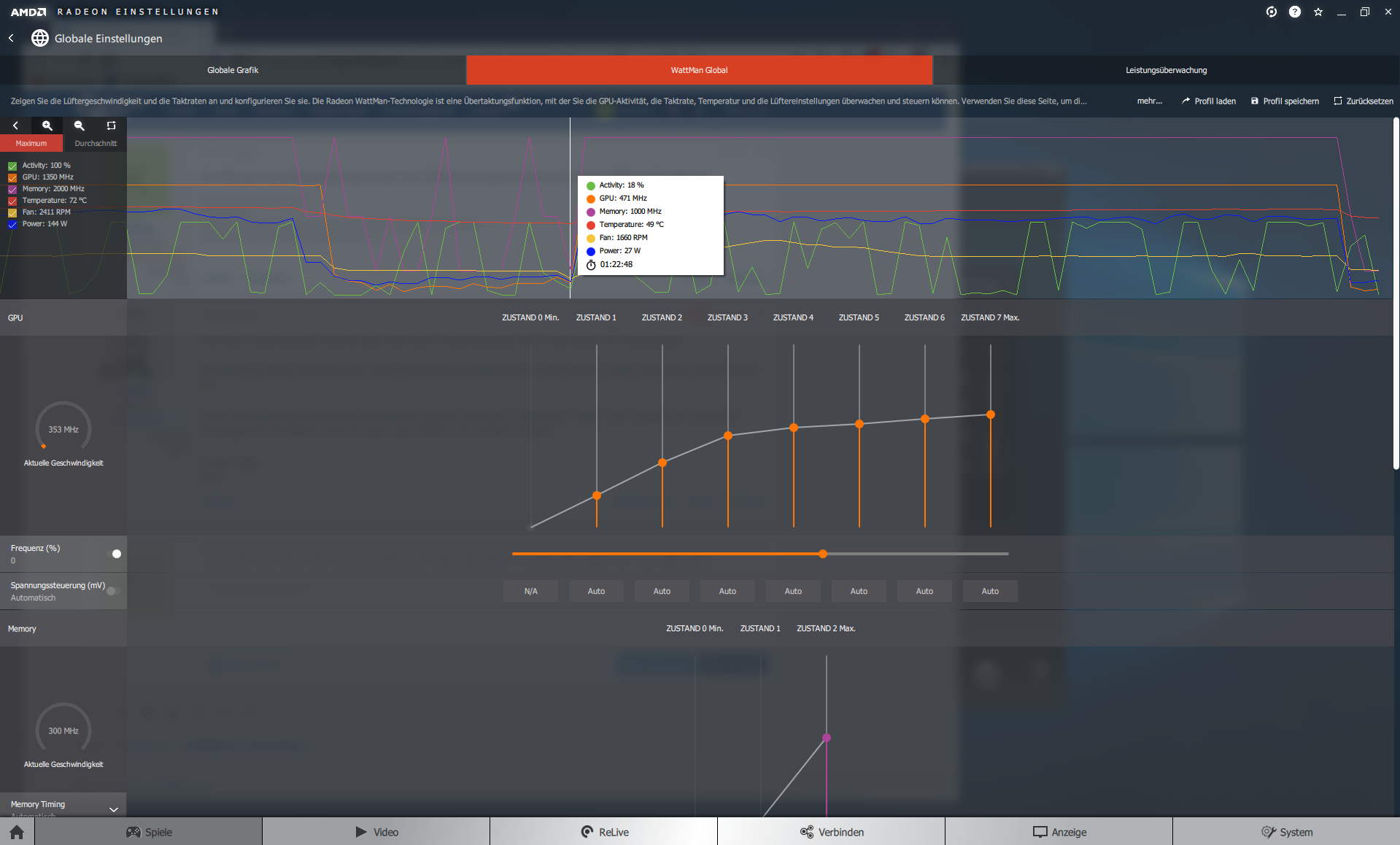1400x845 pixels.
Task: Toggle the Activity graph checkbox
Action: [12, 166]
